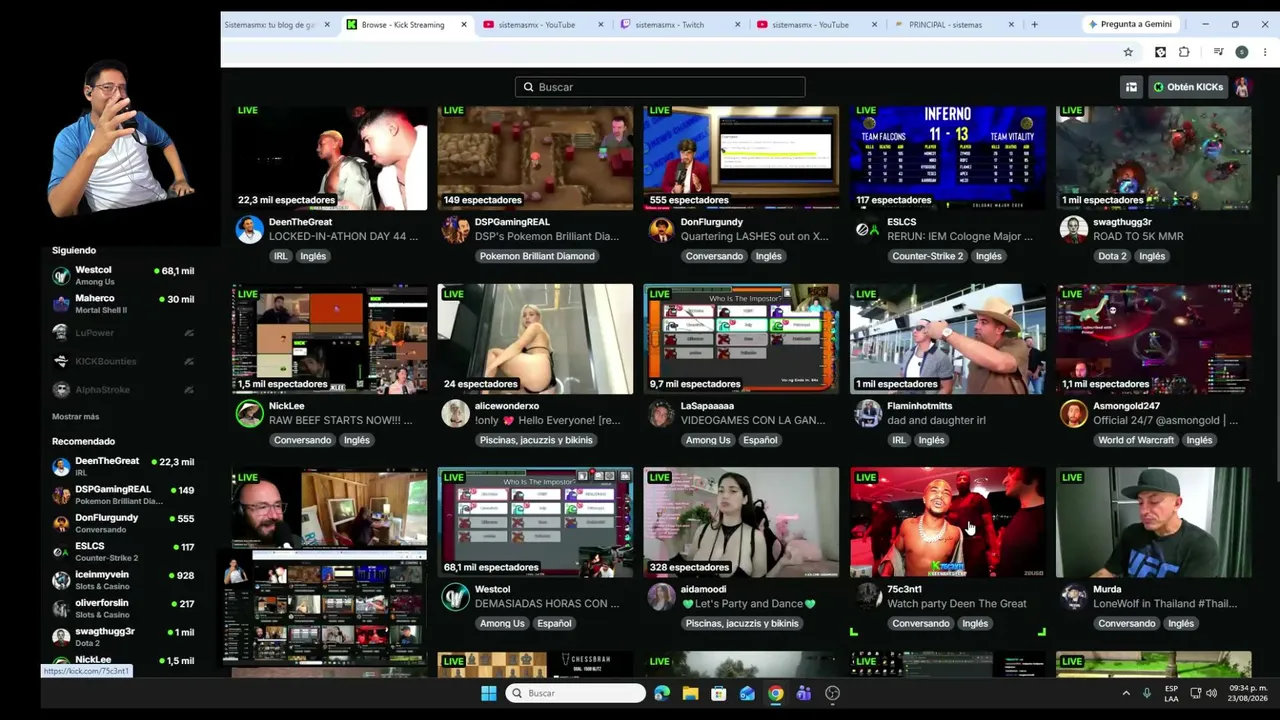This screenshot has width=1280, height=720.
Task: Open the ESLCS Inferno match stream thumbnail
Action: click(x=947, y=157)
